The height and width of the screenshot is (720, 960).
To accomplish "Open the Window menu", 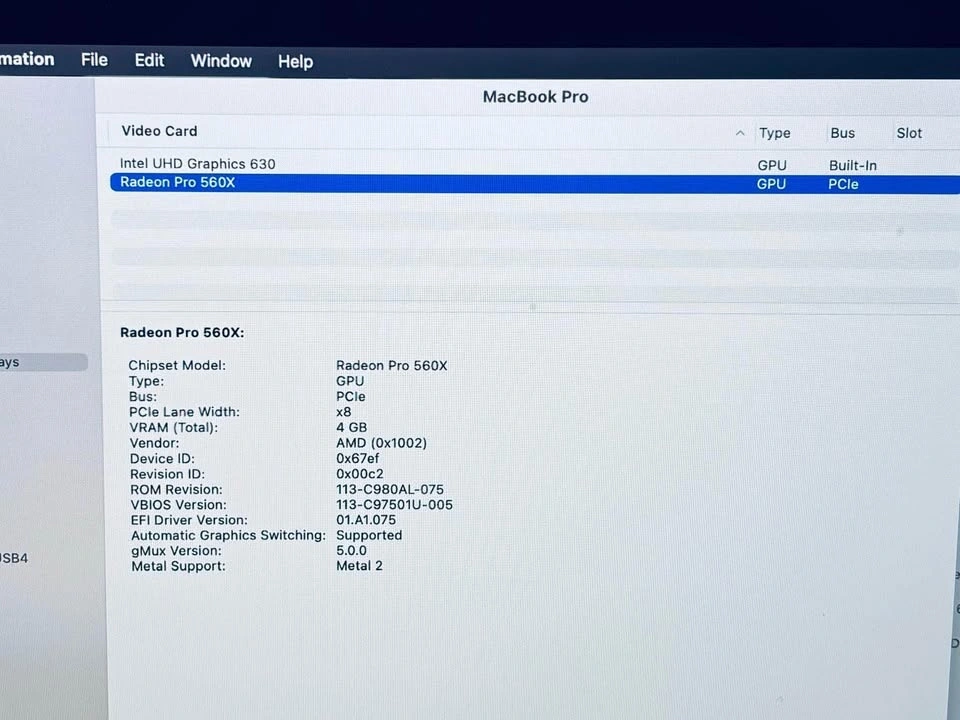I will click(221, 61).
